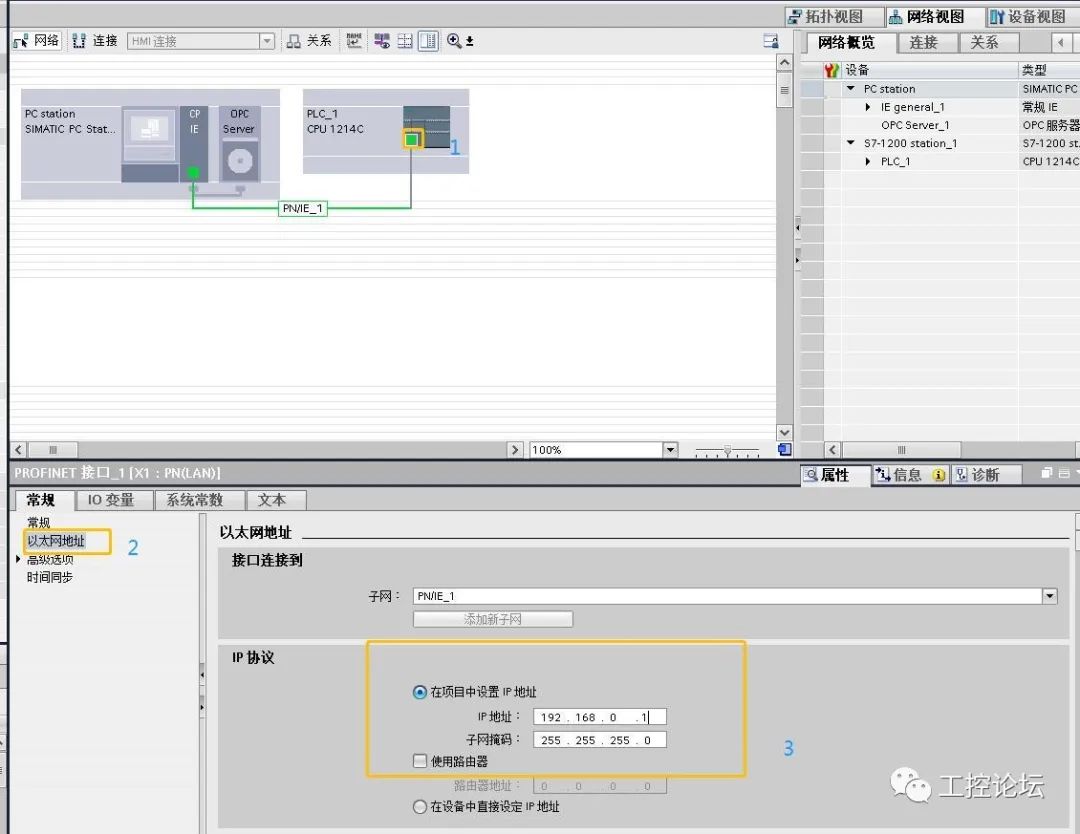Click the small download arrow beside the zoom icon
1080x834 pixels.
pos(470,42)
